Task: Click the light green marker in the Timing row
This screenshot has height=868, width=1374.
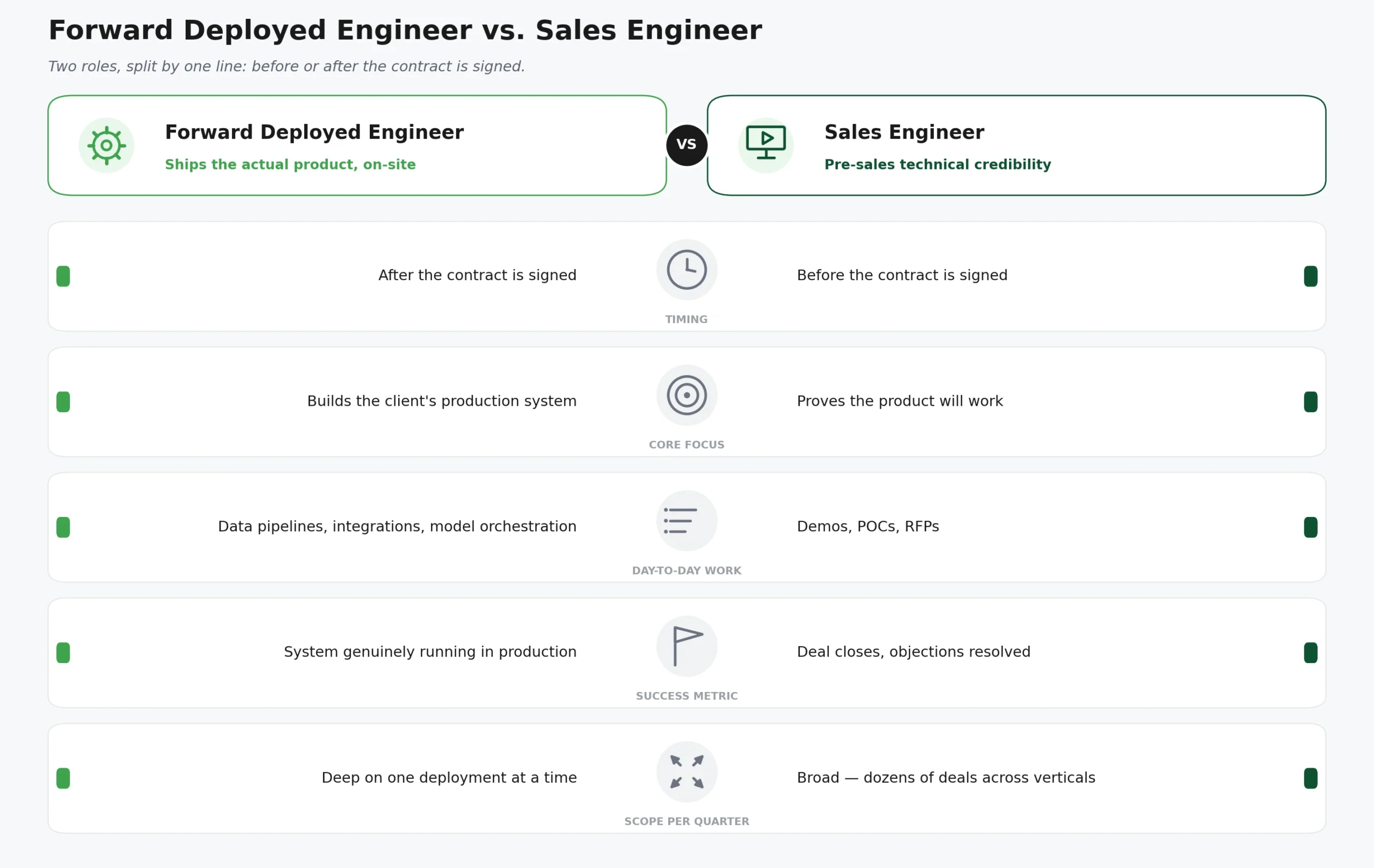Action: pyautogui.click(x=63, y=276)
